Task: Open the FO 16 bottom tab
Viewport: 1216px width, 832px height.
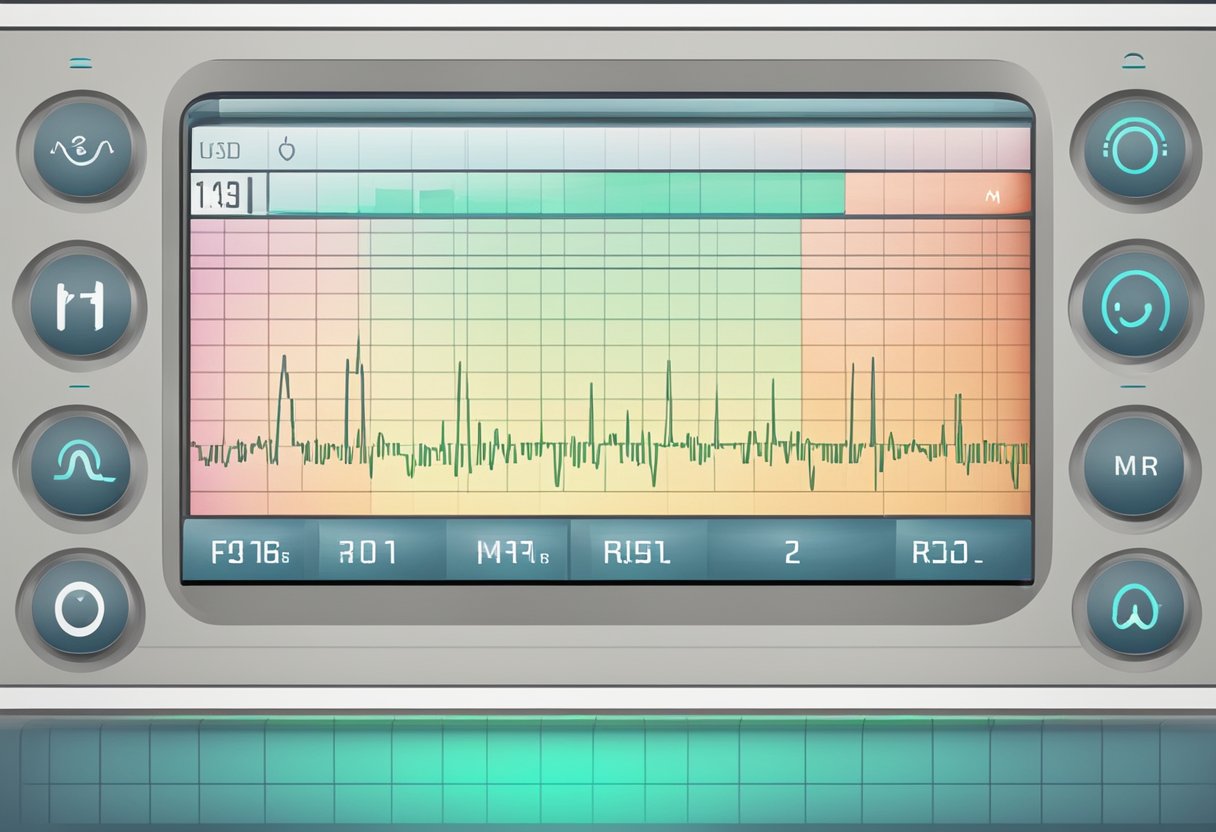Action: (x=250, y=552)
